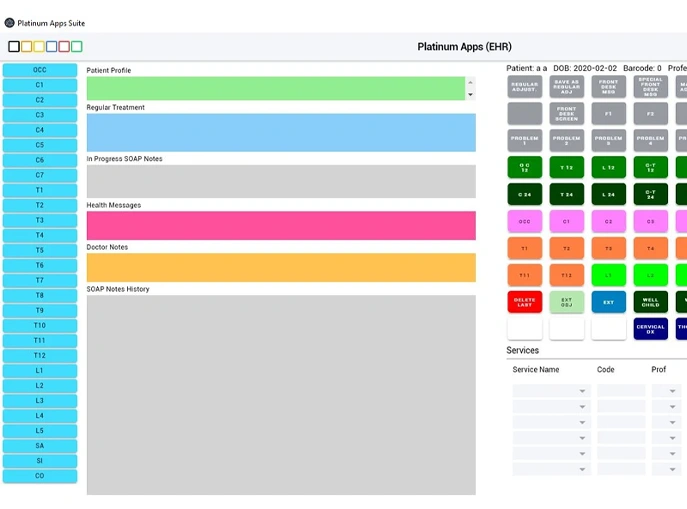Click the orange T11 button
This screenshot has height=509, width=687.
click(x=524, y=275)
